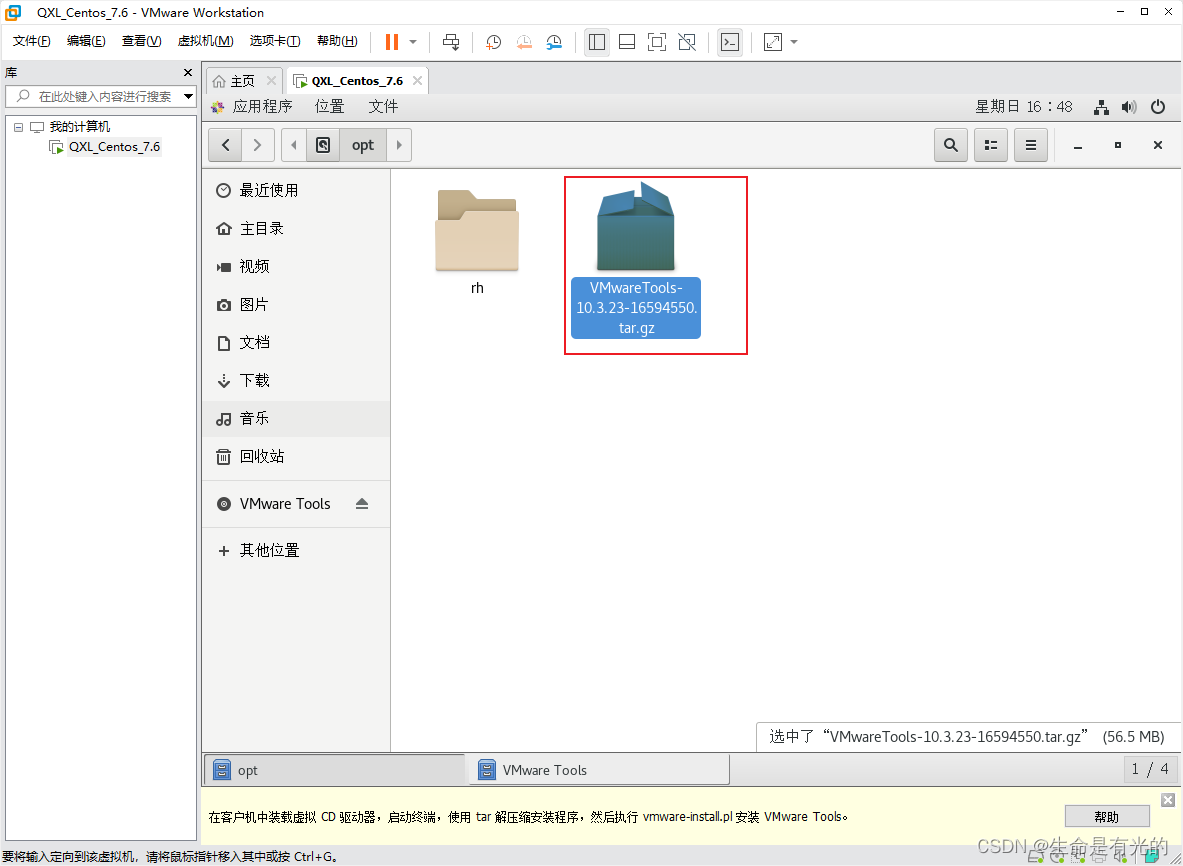The width and height of the screenshot is (1183, 866).
Task: Open the 位置 menu in the top bar
Action: click(330, 106)
